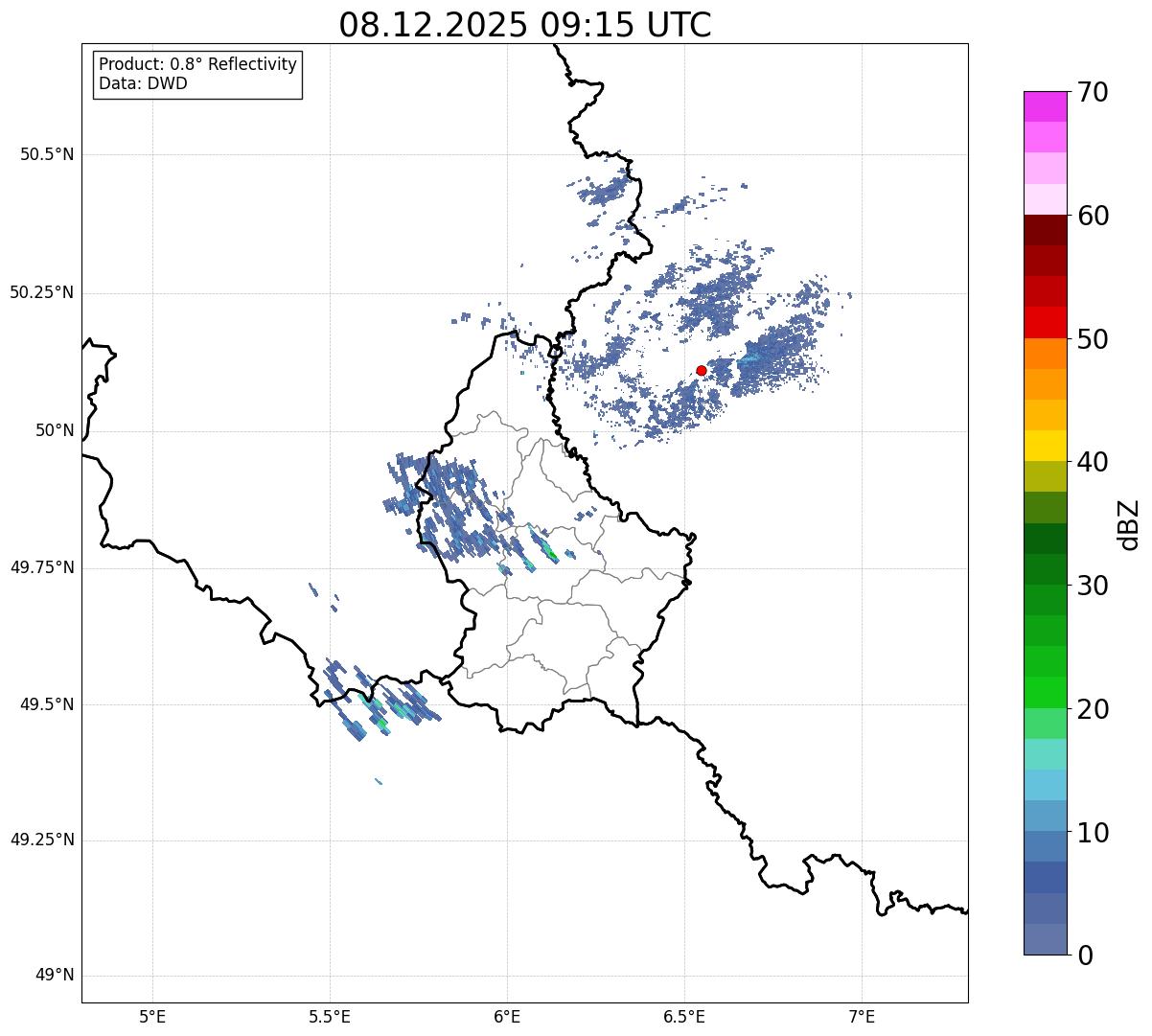This screenshot has height=1036, width=1152.
Task: Click the title "08.12.2025 09:15 UTC"
Action: 525,24
